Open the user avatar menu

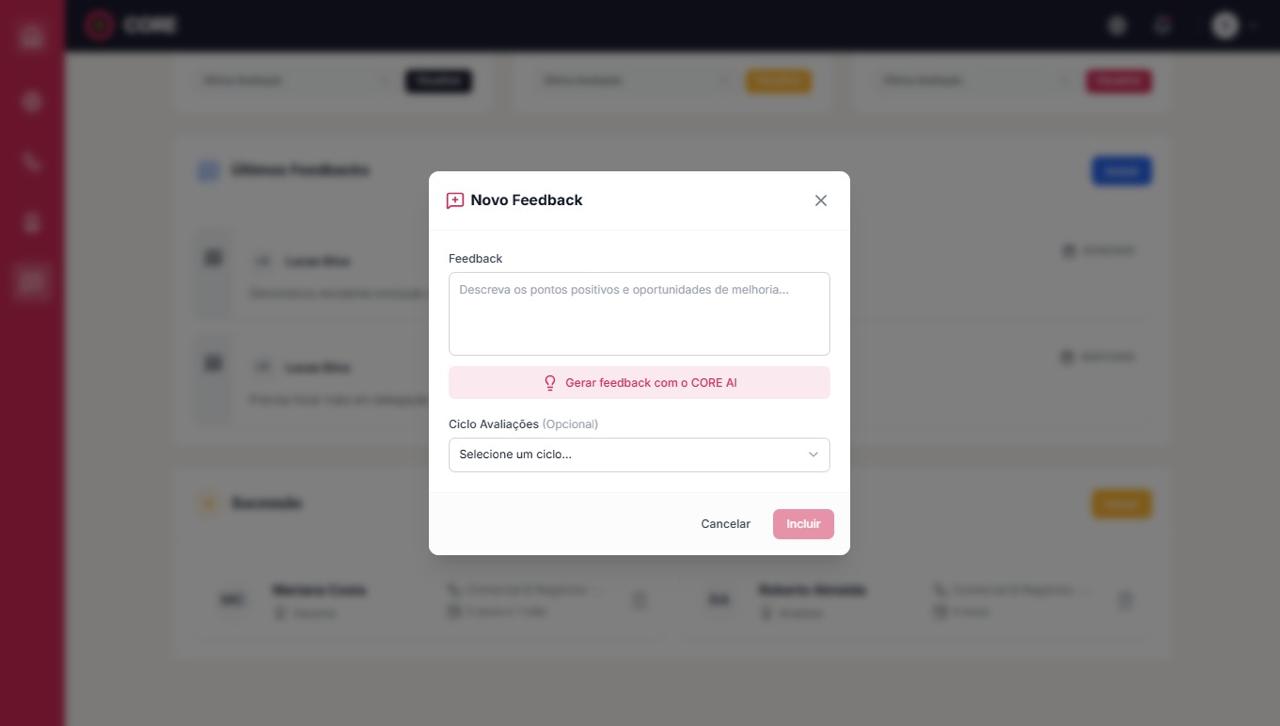click(x=1225, y=26)
